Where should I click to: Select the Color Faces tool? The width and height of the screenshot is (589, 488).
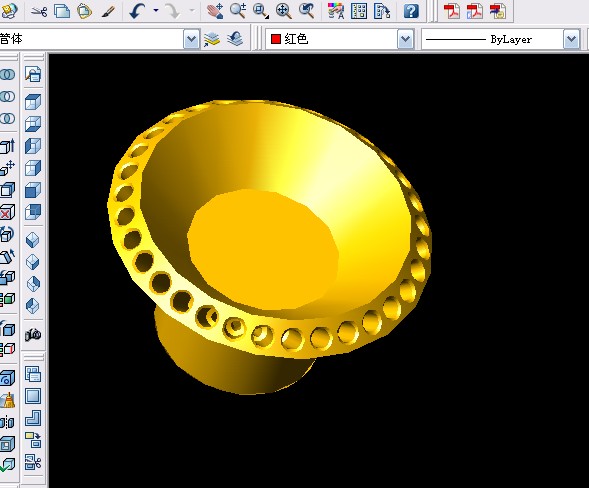8,299
